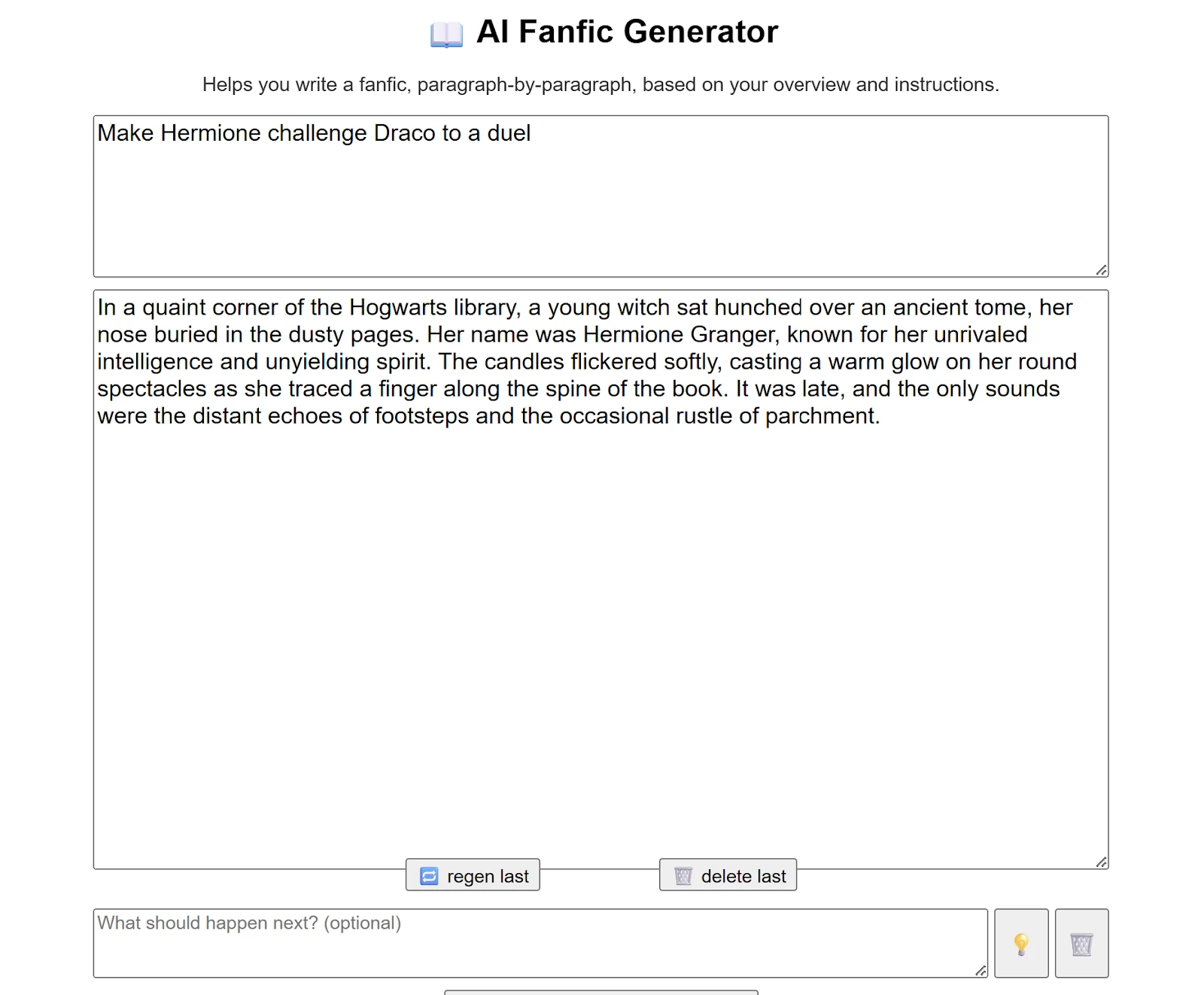Click the resize handle of the overview box
Screen dimensions: 1204x995
coord(1101,270)
